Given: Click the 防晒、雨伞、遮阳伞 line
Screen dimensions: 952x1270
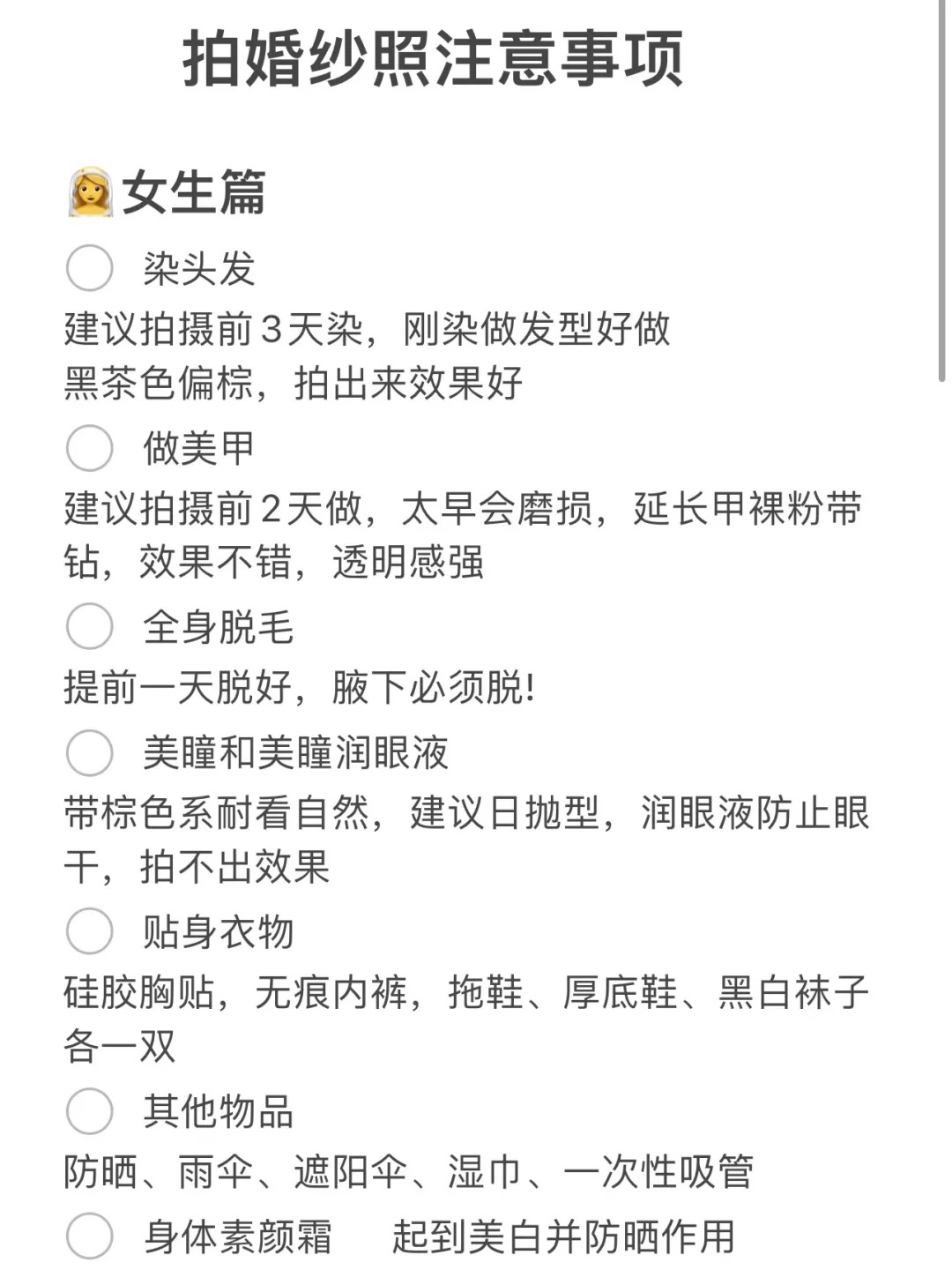Looking at the screenshot, I should point(408,1172).
